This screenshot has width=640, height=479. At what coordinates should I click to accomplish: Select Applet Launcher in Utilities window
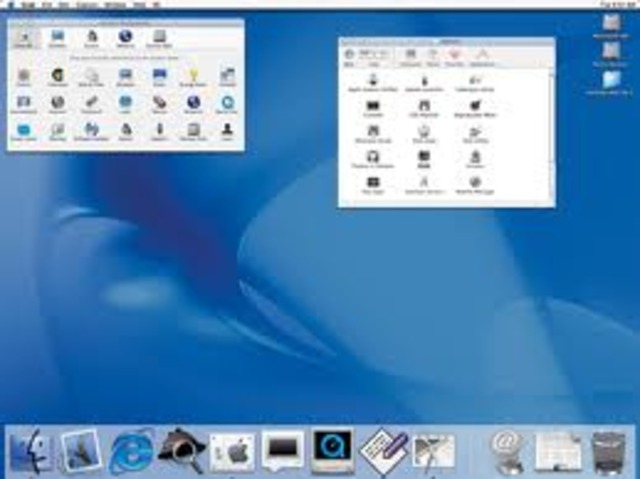click(x=424, y=83)
